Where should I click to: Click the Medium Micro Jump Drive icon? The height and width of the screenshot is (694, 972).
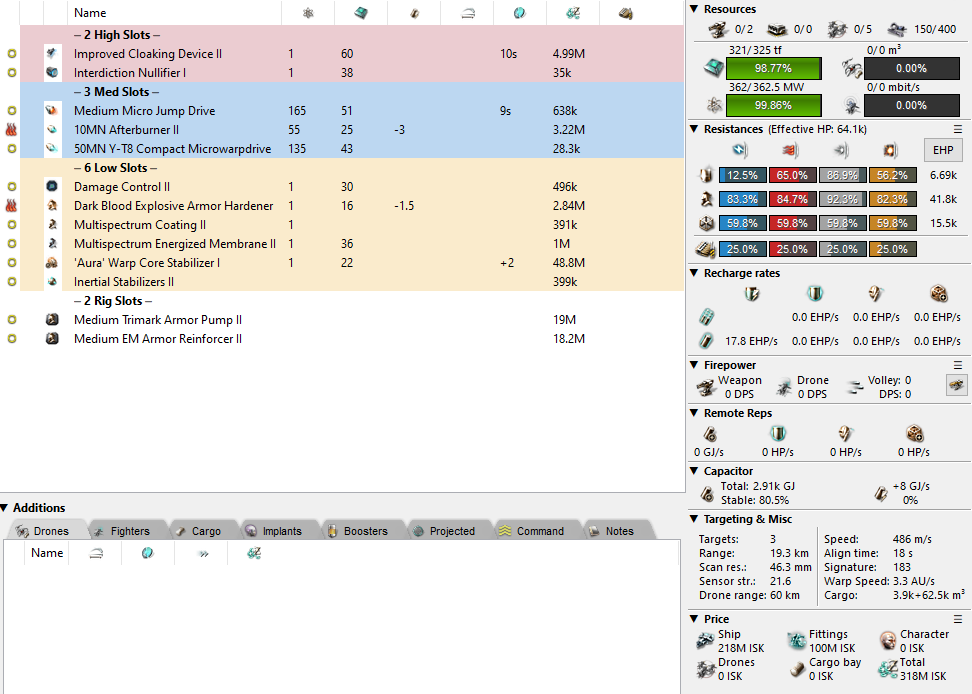[x=52, y=111]
